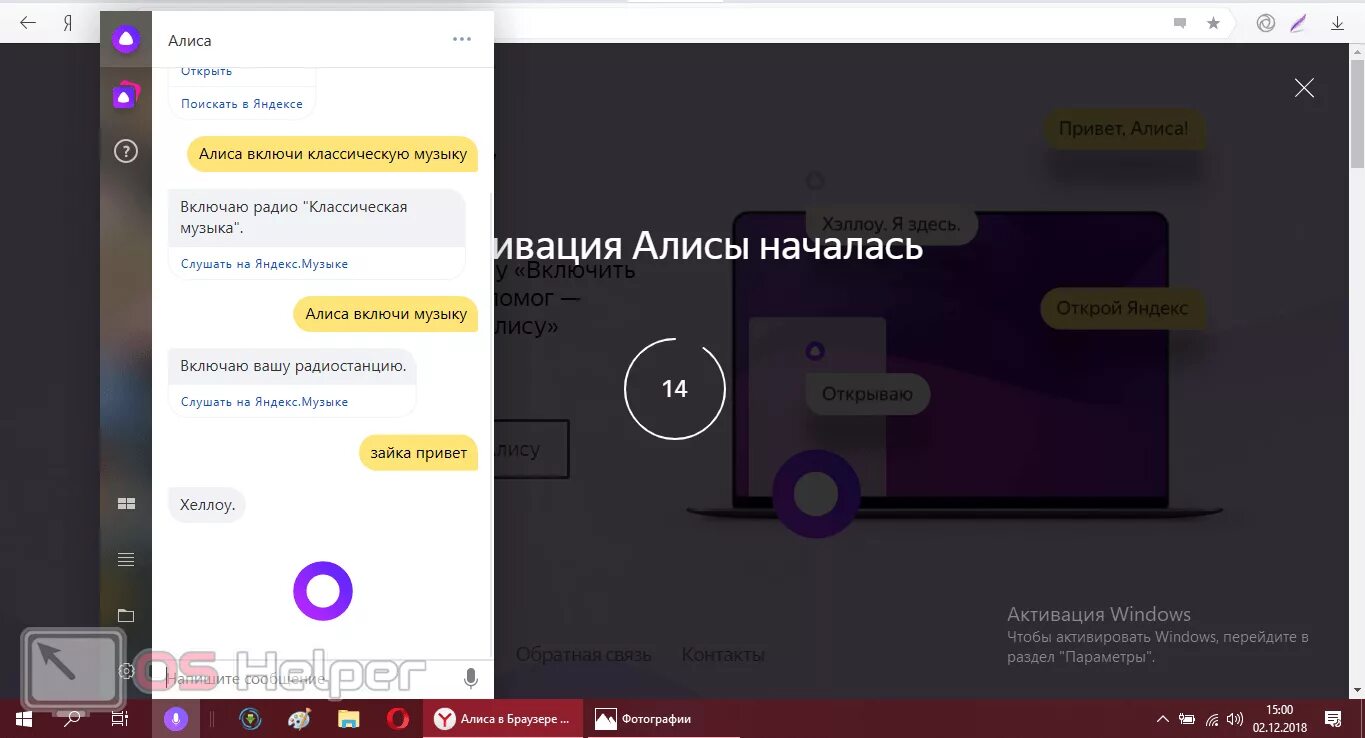
Task: Click the Yandex 'Я' home button
Action: point(68,23)
